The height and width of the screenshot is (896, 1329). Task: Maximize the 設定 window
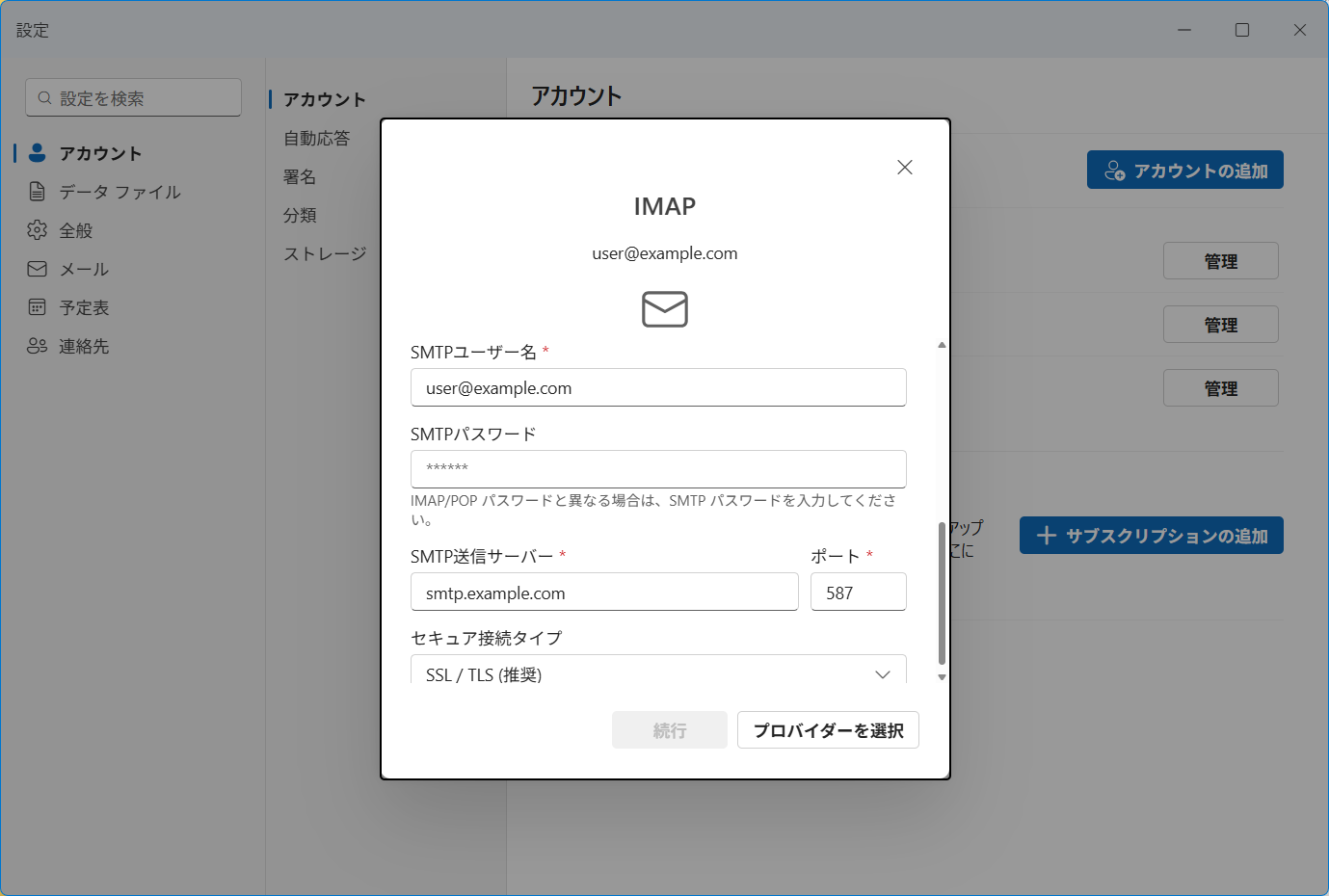1242,30
